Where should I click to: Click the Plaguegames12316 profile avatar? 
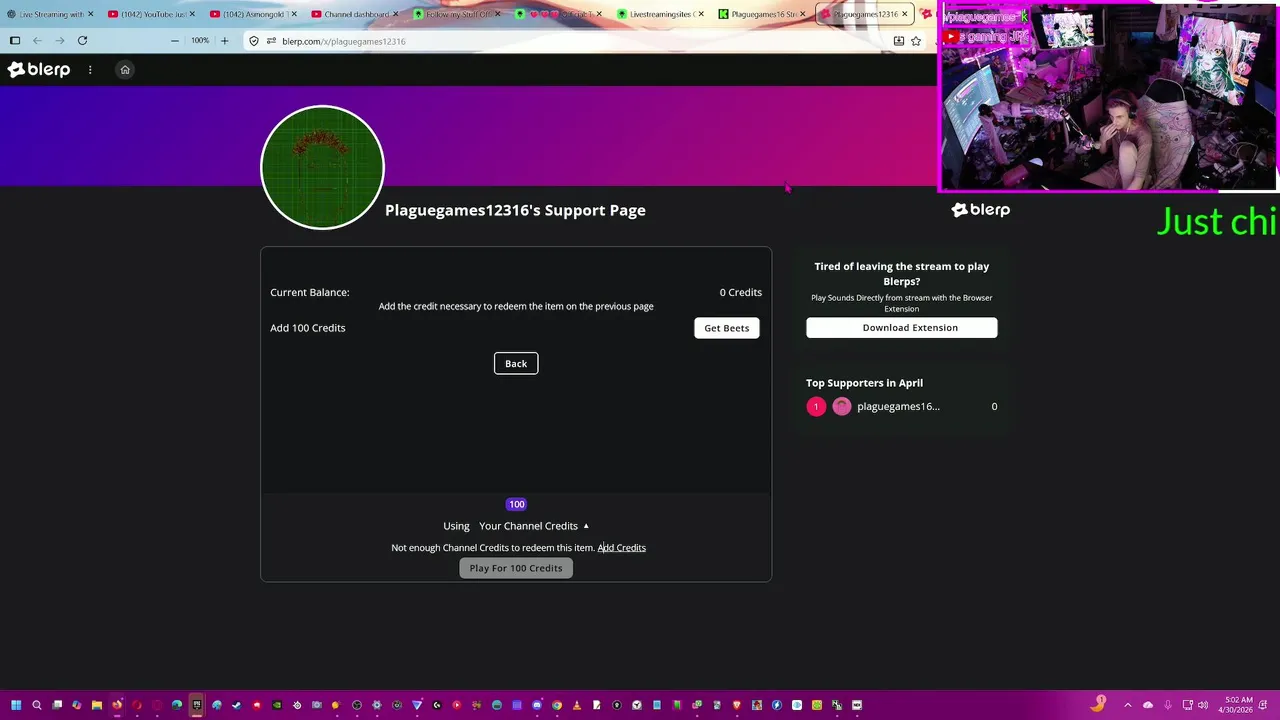tap(322, 167)
